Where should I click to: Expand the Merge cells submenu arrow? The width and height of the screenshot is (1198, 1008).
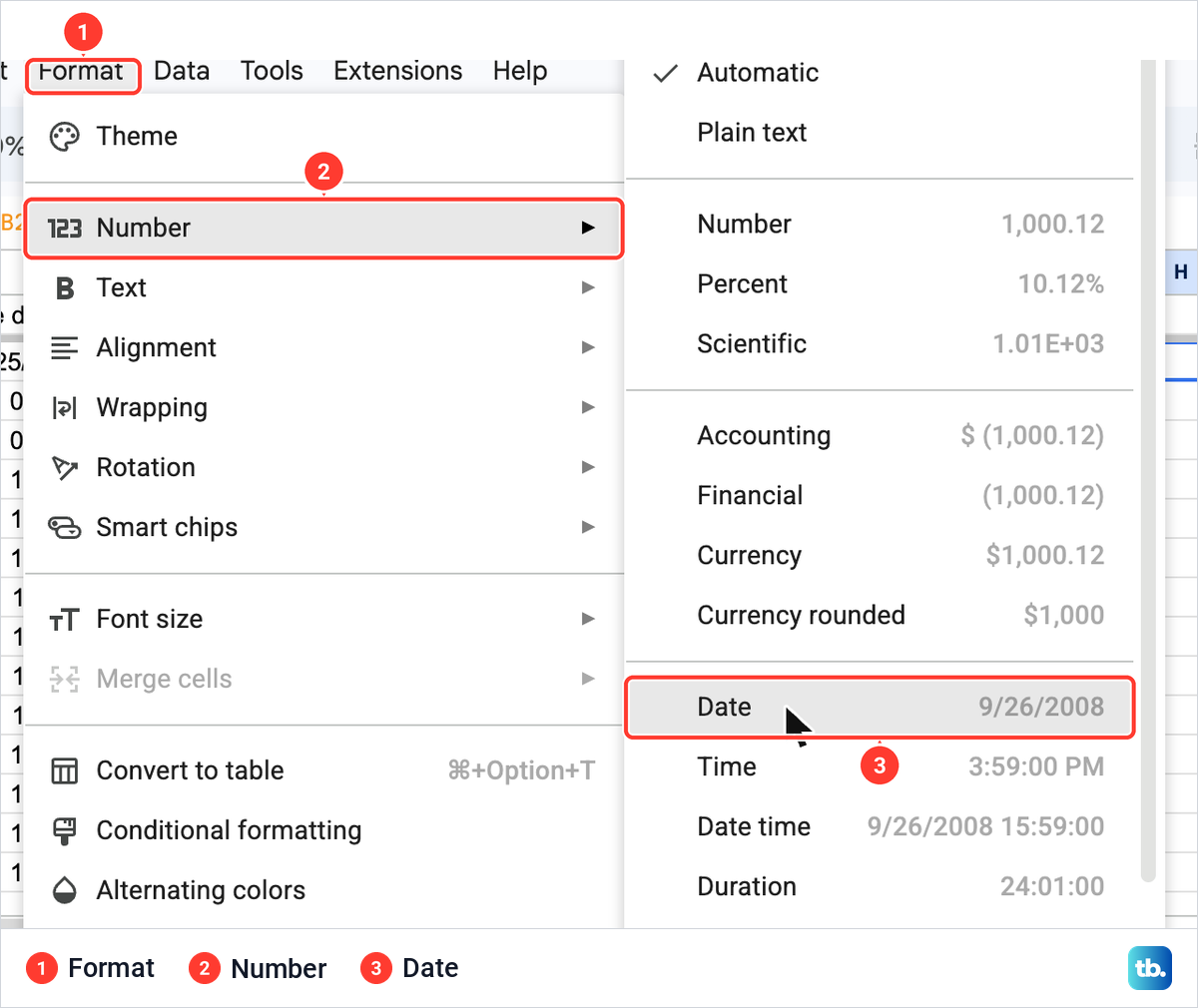tap(588, 679)
